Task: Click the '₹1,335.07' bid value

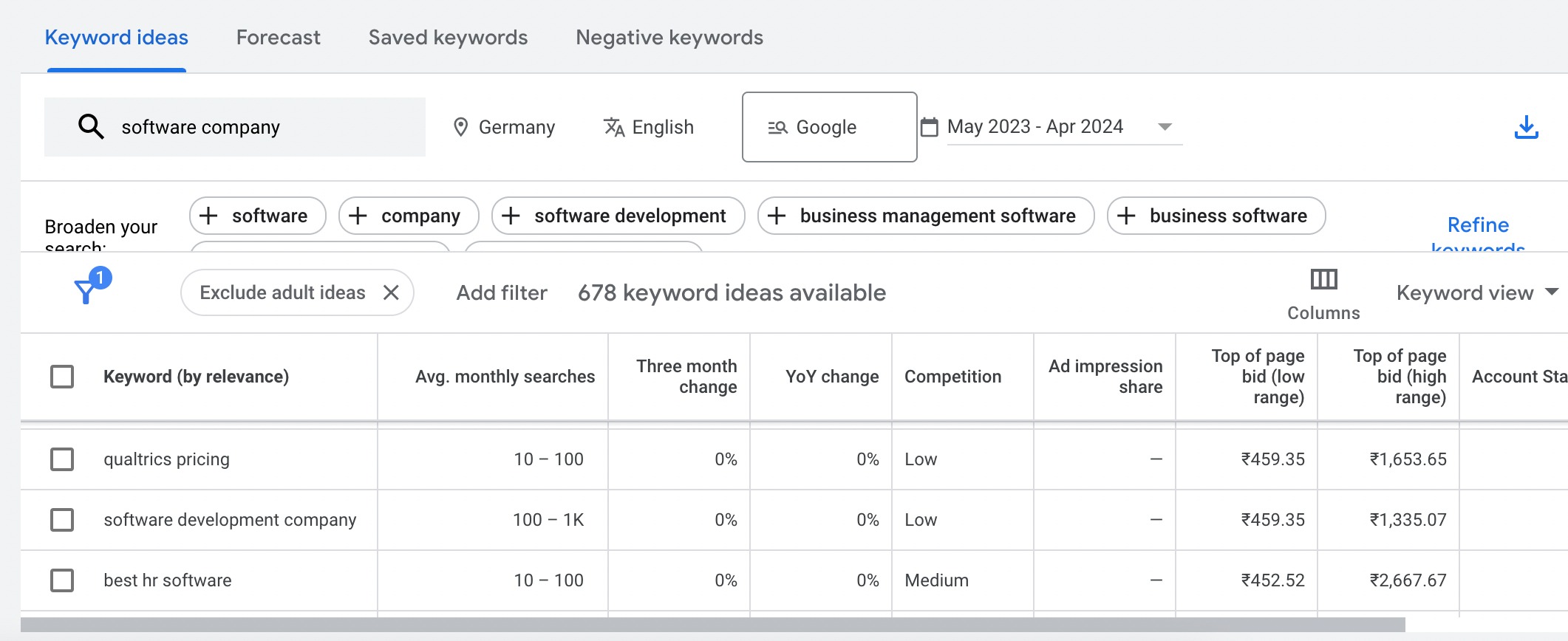Action: (1408, 520)
